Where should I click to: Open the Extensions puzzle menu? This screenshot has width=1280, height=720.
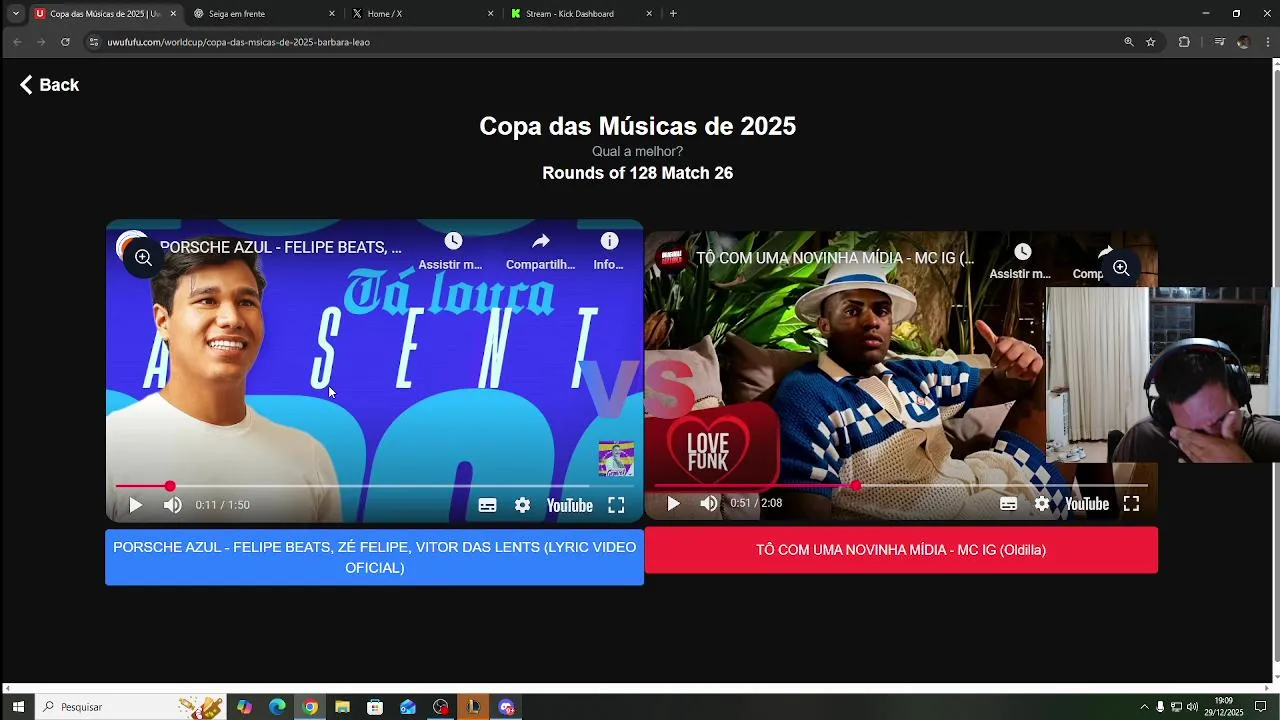tap(1184, 42)
